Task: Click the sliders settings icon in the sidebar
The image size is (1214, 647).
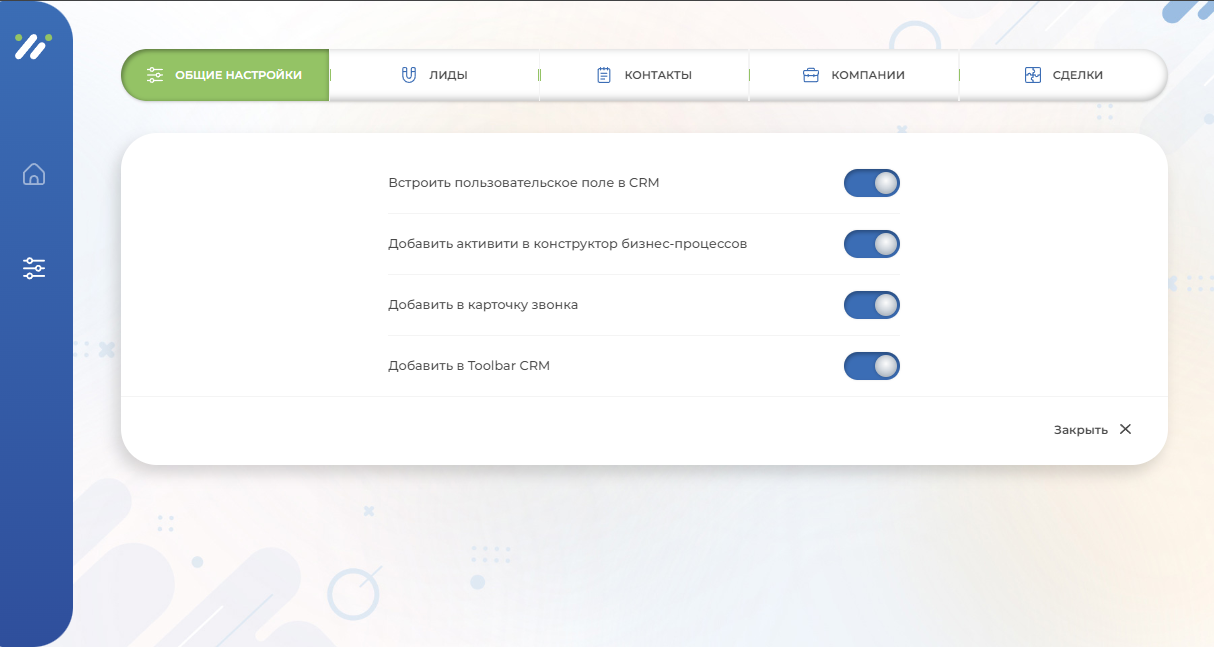Action: (34, 268)
